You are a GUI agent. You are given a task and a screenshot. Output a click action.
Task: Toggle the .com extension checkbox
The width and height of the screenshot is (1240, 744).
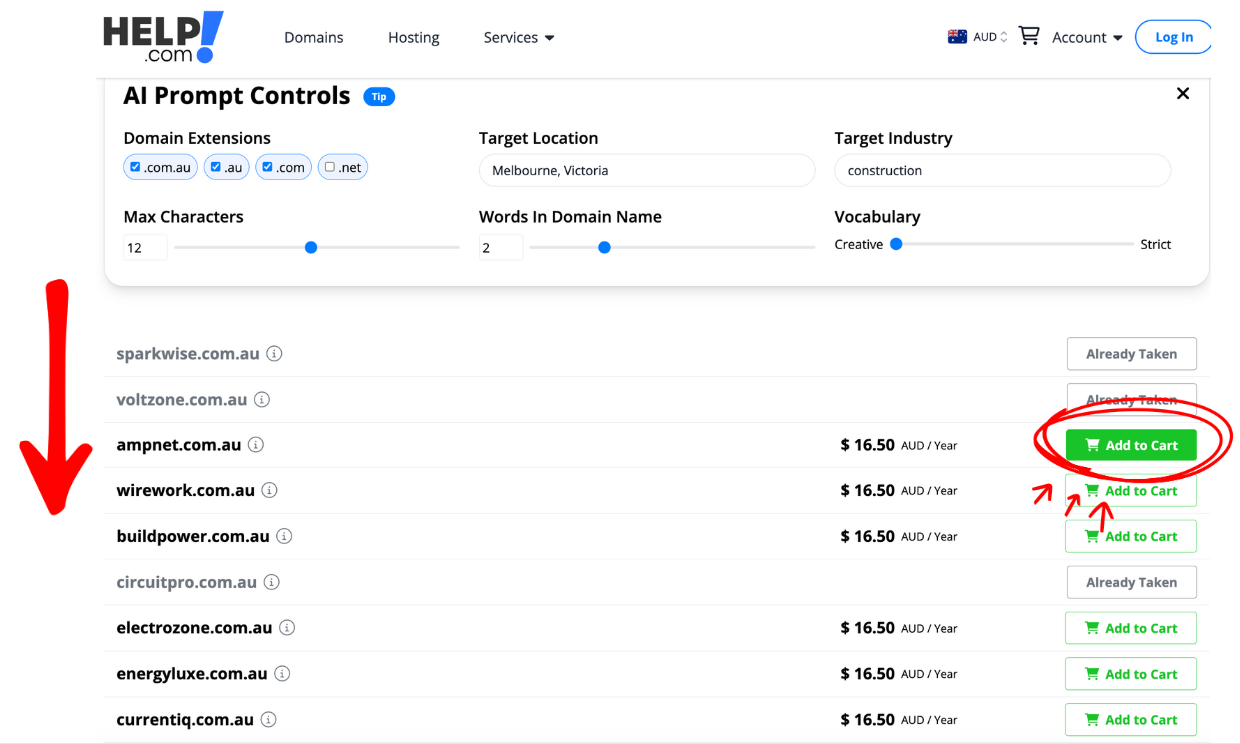pyautogui.click(x=267, y=167)
